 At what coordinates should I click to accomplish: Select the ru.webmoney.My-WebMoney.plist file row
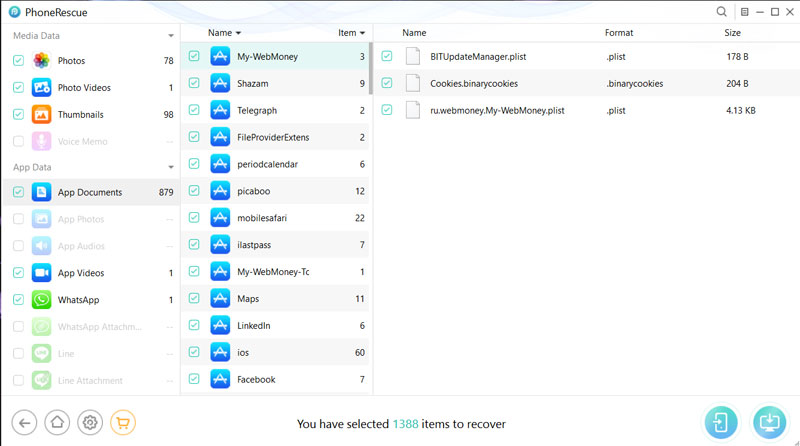(x=497, y=110)
